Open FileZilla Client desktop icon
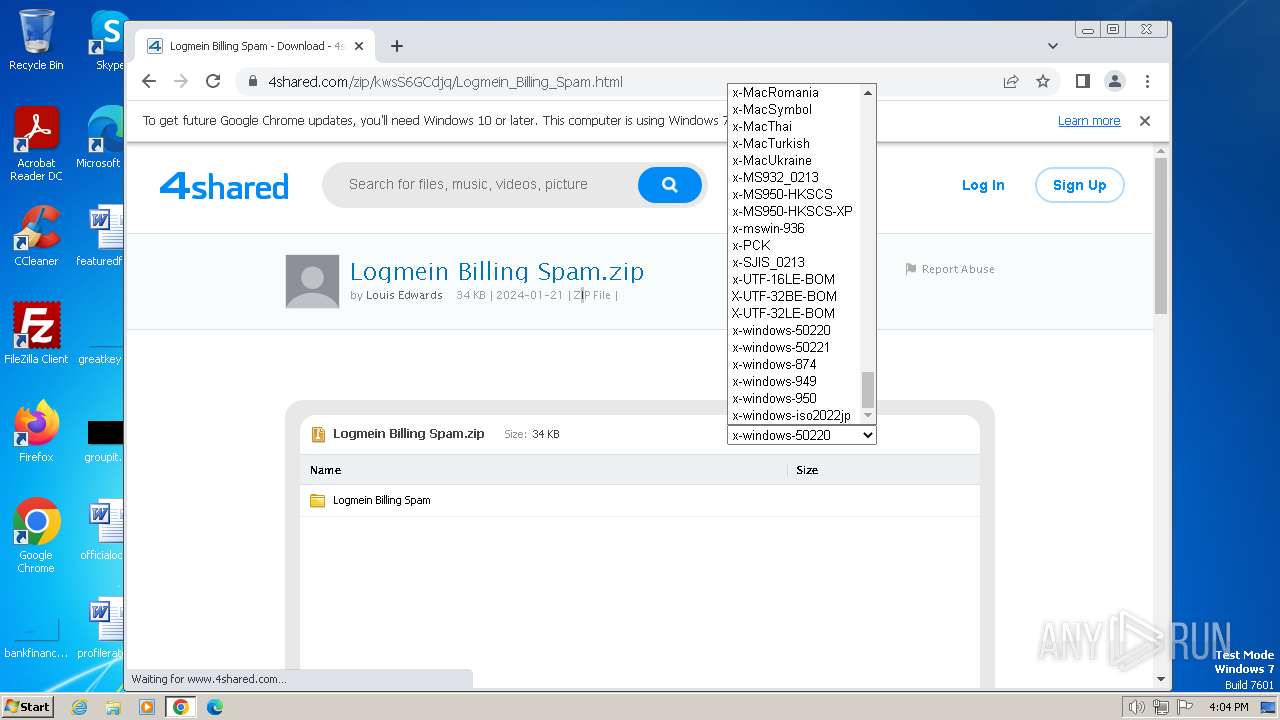1280x720 pixels. (x=36, y=333)
